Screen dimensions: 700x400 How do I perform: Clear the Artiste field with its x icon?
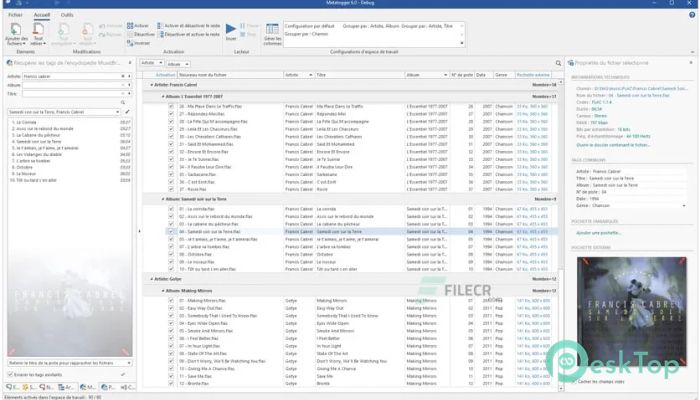click(123, 76)
